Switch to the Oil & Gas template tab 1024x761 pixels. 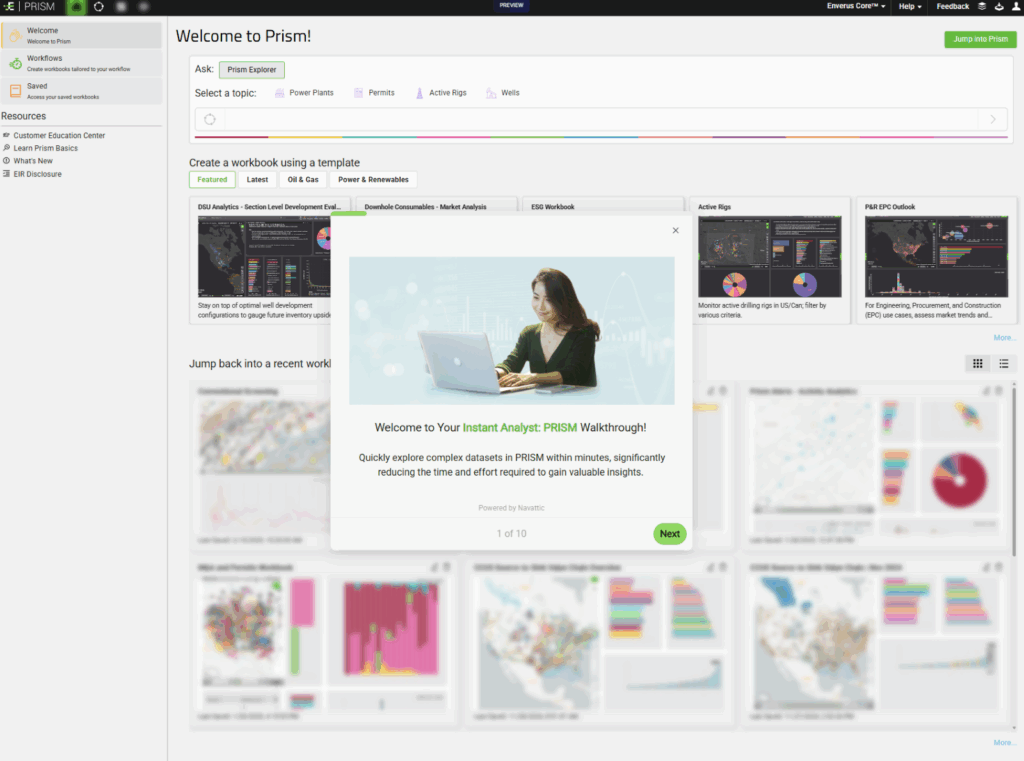click(x=303, y=180)
